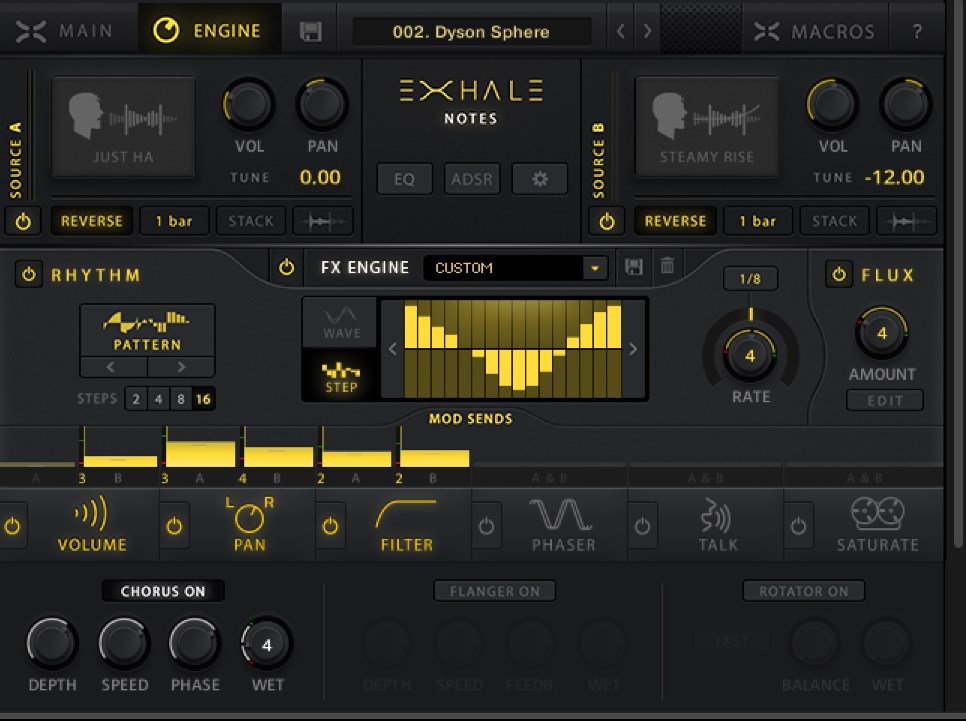Toggle the Flux power button
966x721 pixels.
pos(838,275)
